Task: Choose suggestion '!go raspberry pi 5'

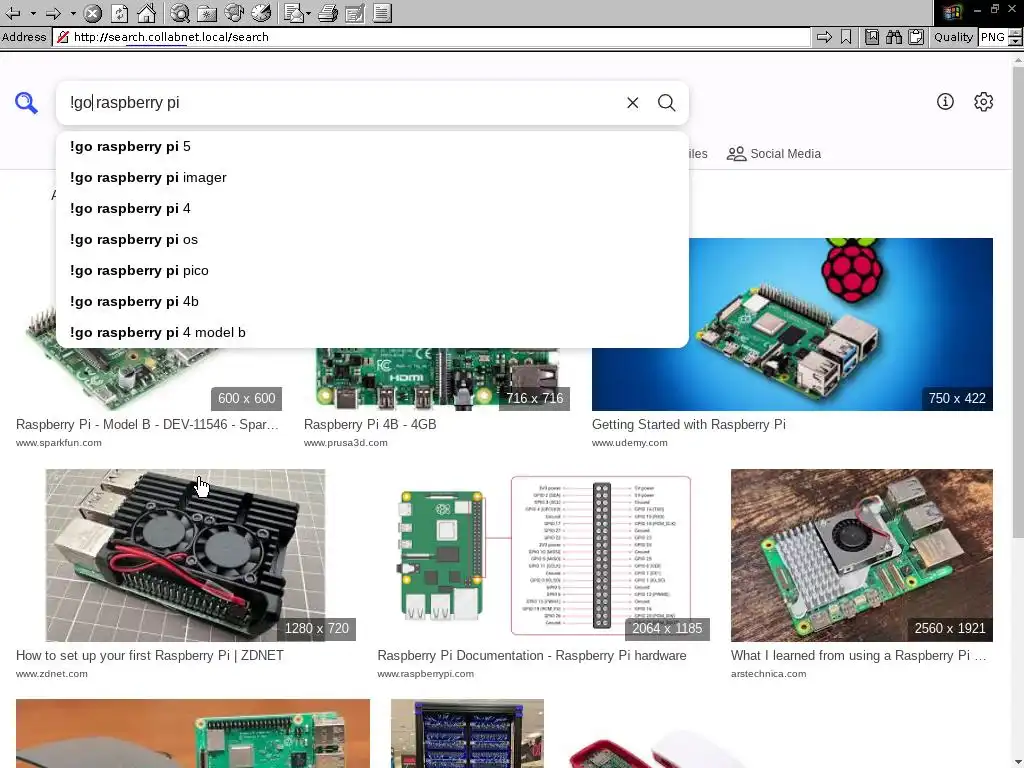Action: [372, 146]
